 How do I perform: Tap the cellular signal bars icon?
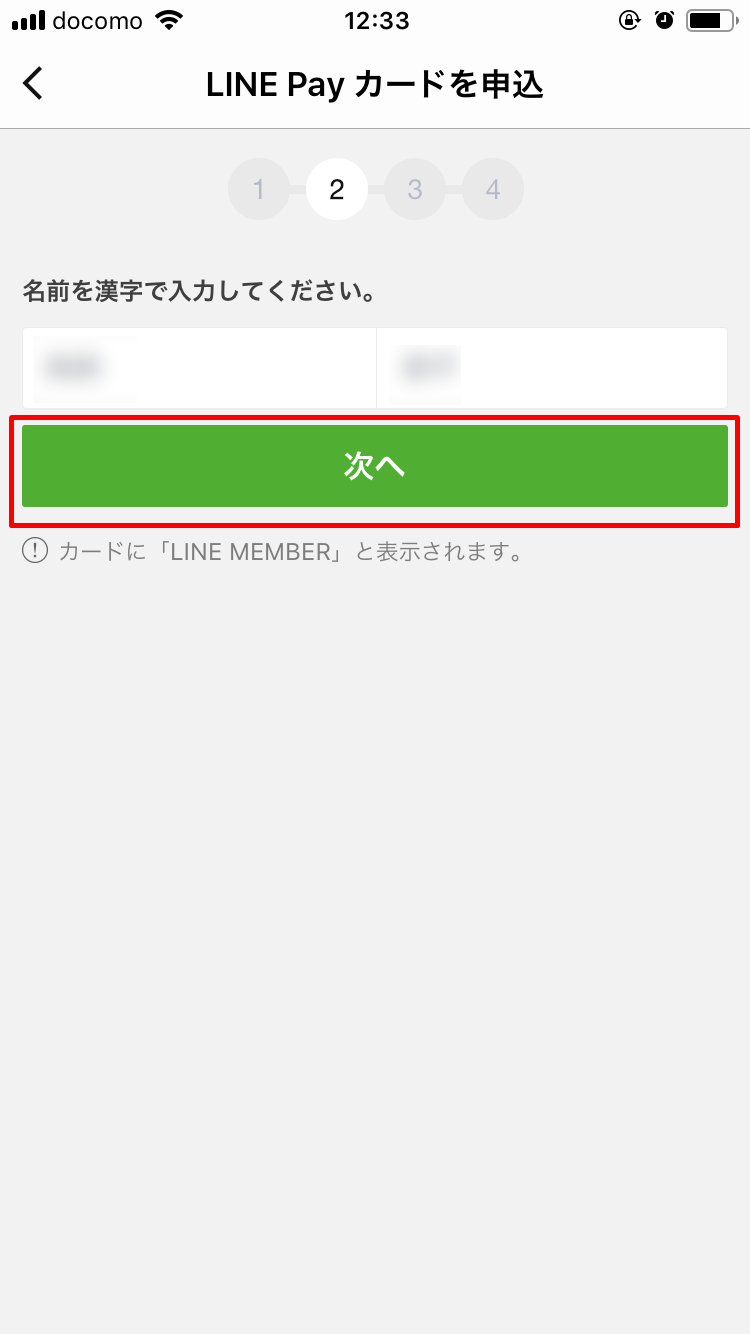click(x=29, y=21)
